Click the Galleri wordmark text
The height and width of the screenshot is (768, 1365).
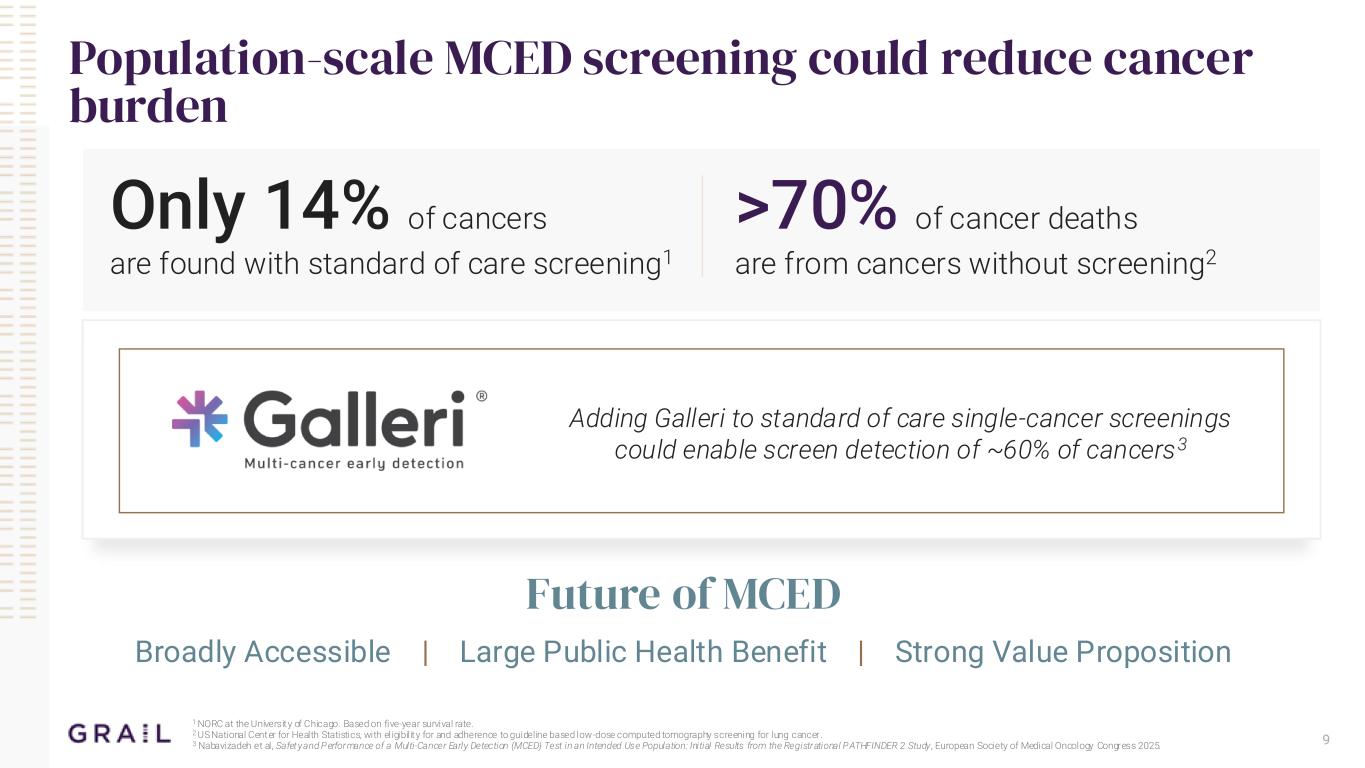tap(354, 420)
